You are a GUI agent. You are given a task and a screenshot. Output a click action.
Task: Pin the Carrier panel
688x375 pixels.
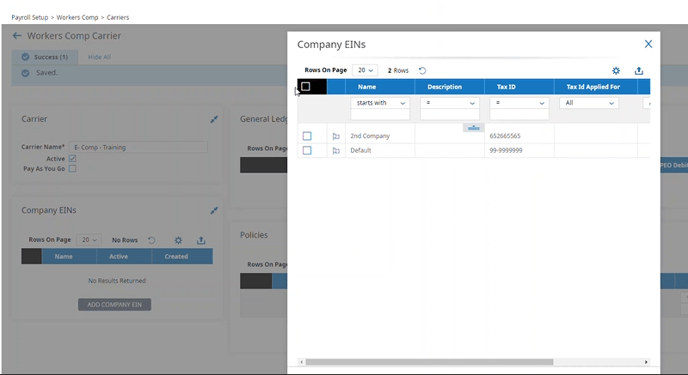point(214,119)
